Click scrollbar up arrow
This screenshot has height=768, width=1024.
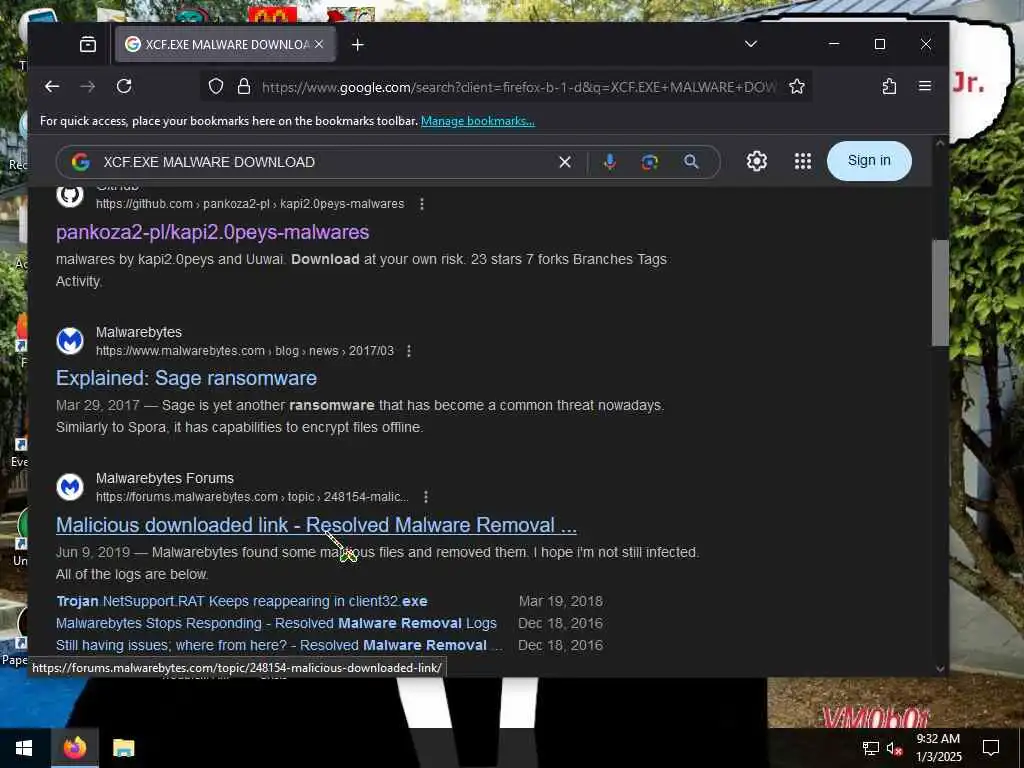tap(940, 144)
